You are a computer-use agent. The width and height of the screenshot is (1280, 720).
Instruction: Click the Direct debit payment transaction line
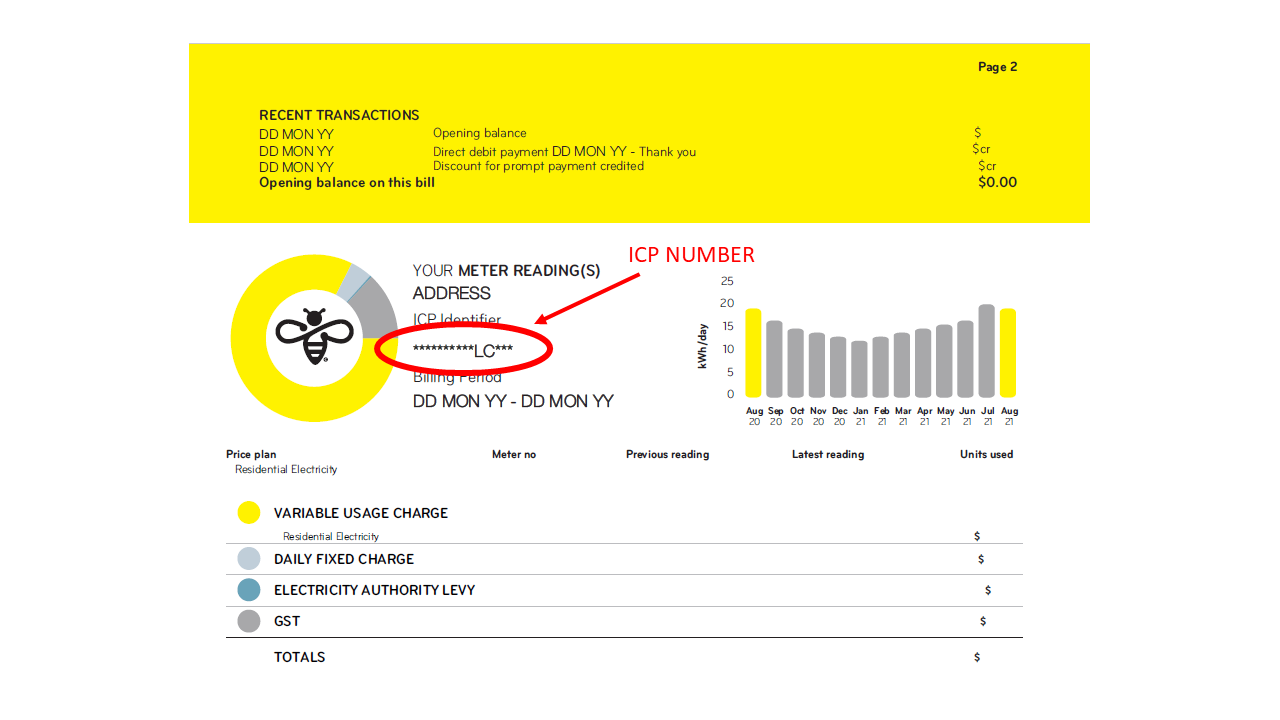click(564, 152)
